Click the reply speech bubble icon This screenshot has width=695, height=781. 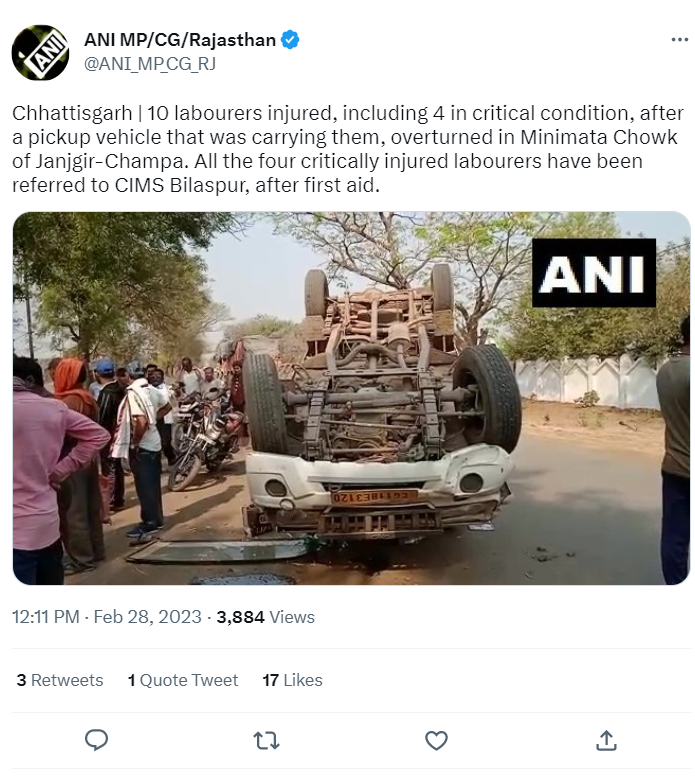(x=96, y=740)
